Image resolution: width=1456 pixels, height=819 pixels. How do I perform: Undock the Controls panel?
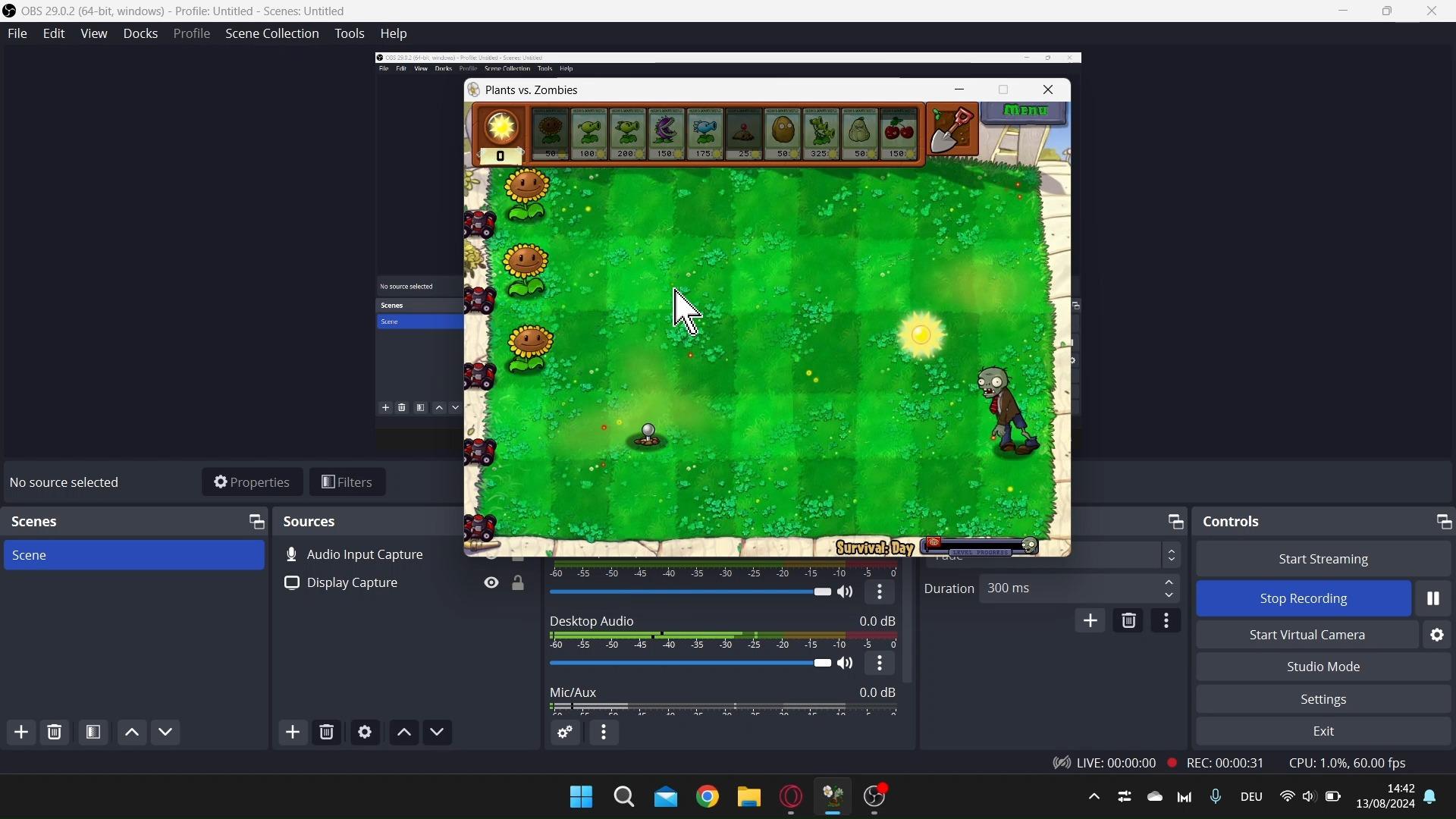[1444, 522]
